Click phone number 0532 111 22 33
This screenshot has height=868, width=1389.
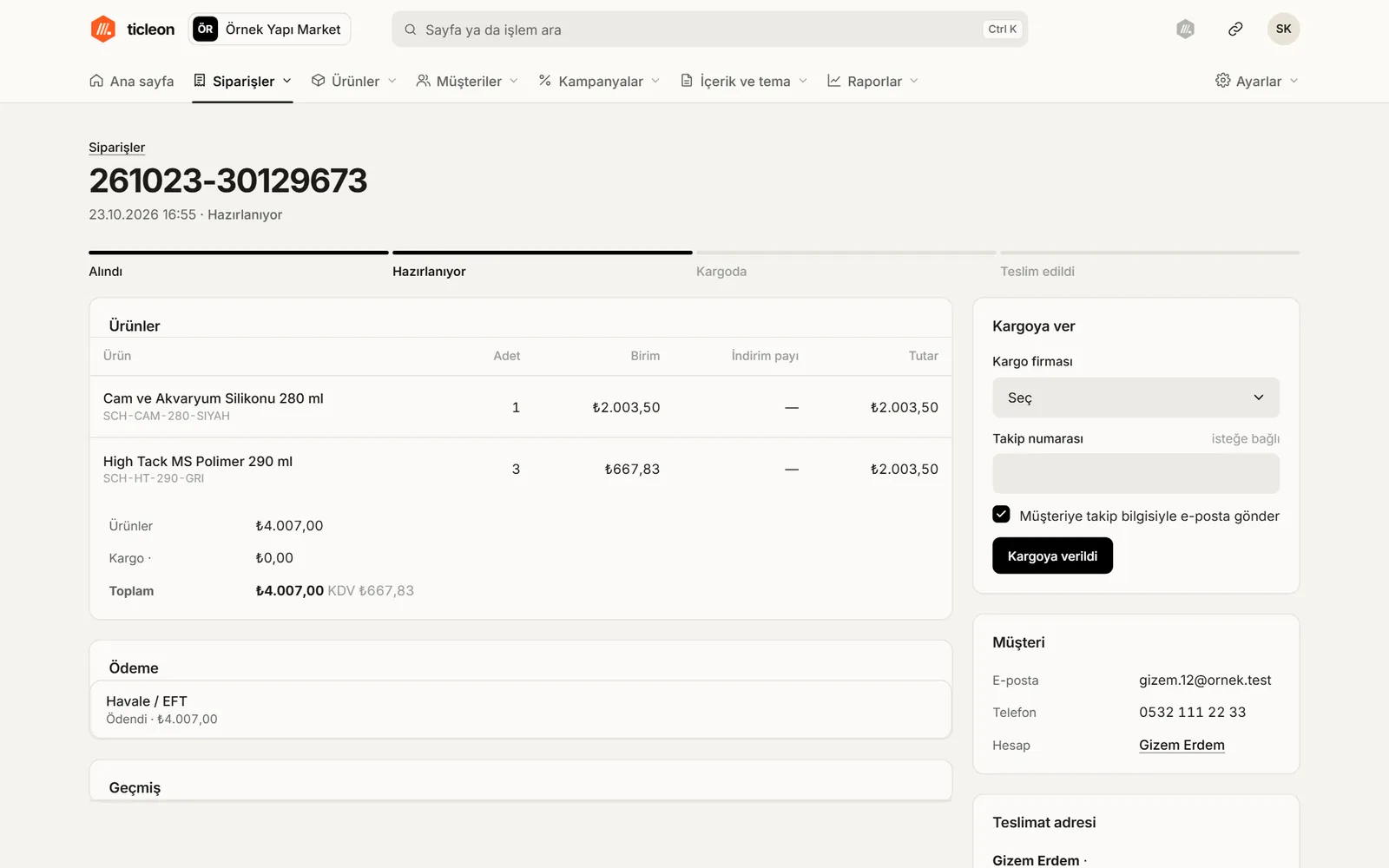point(1192,712)
